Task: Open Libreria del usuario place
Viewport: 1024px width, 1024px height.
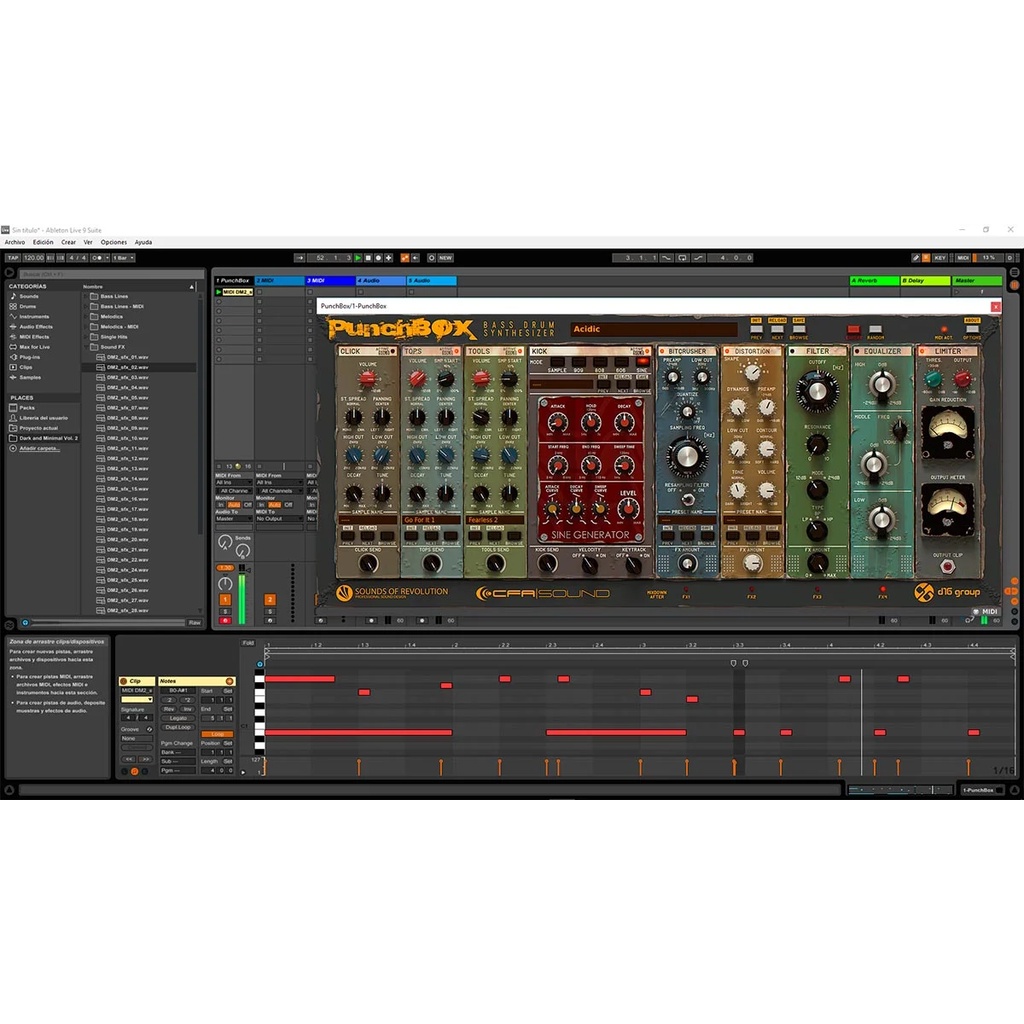Action: [x=43, y=417]
